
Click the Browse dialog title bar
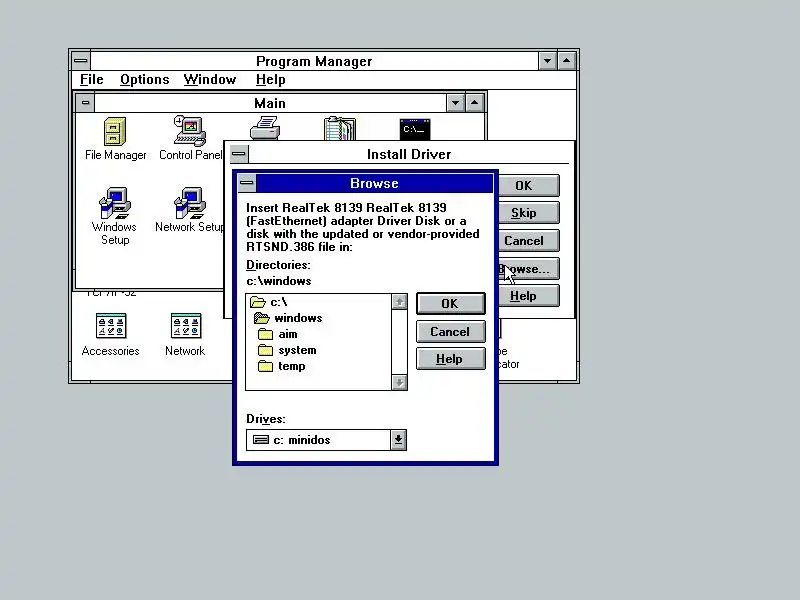(374, 183)
